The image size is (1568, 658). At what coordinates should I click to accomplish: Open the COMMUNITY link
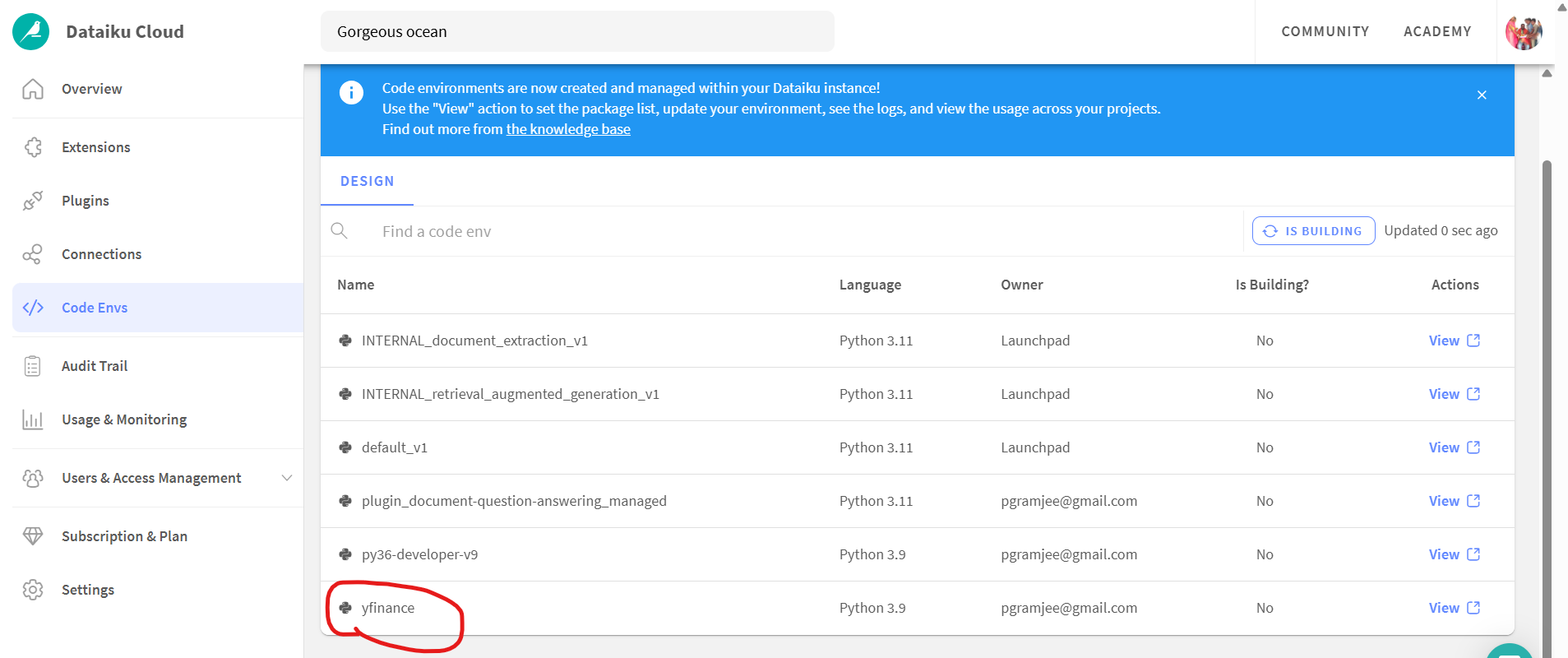point(1325,31)
